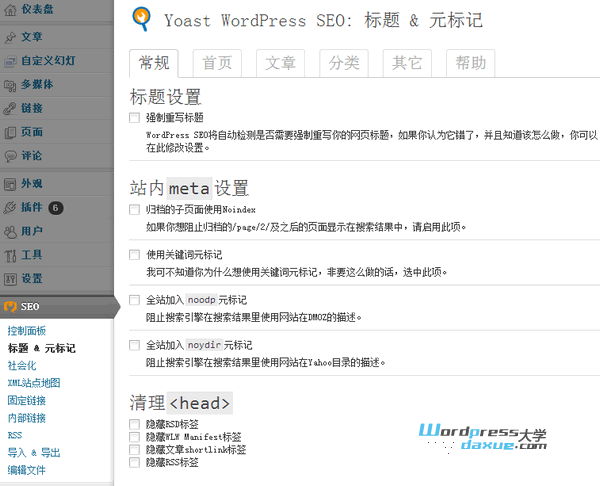600x486 pixels.
Task: Open the 帮助 tab
Action: (471, 63)
